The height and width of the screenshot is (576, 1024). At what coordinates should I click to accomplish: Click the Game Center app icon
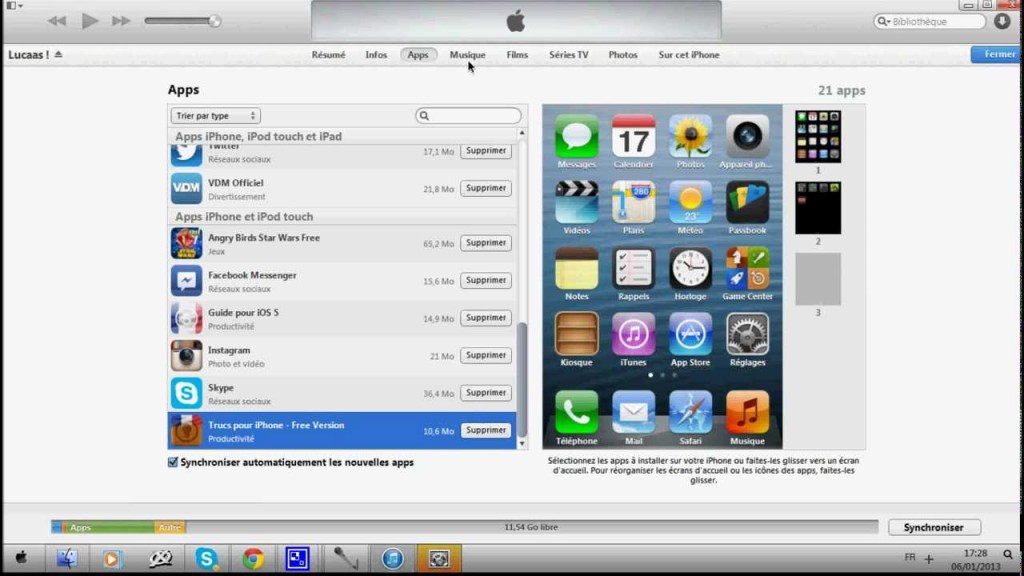tap(747, 268)
